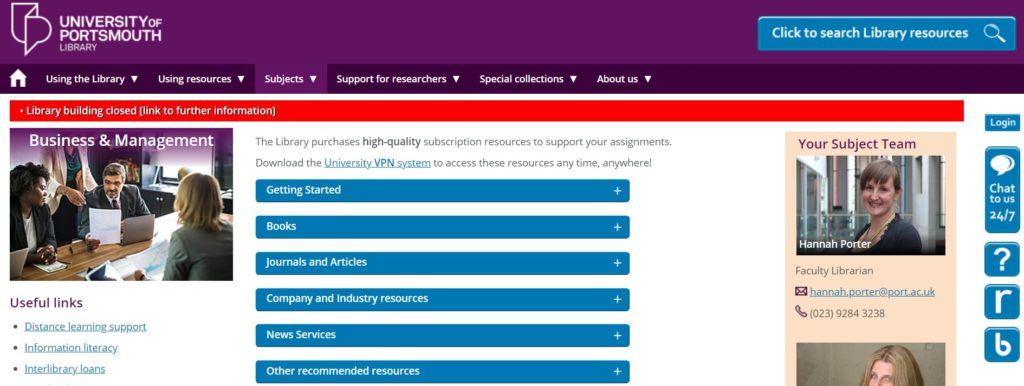This screenshot has width=1024, height=386.
Task: Expand the Getting Started section
Action: pyautogui.click(x=442, y=190)
